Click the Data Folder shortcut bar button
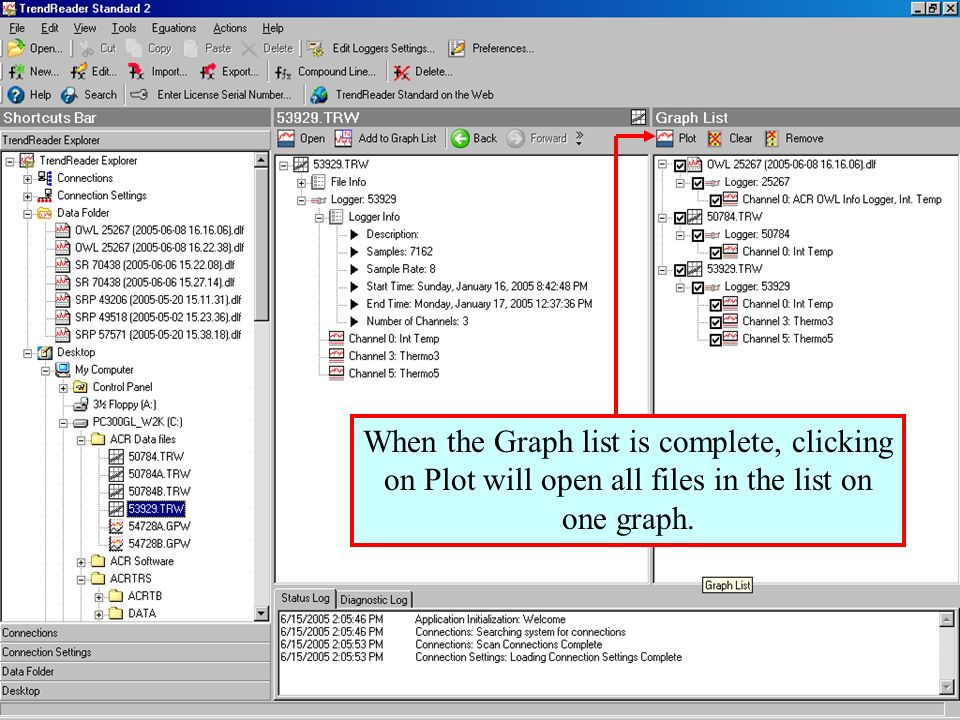The image size is (960, 720). coord(135,672)
